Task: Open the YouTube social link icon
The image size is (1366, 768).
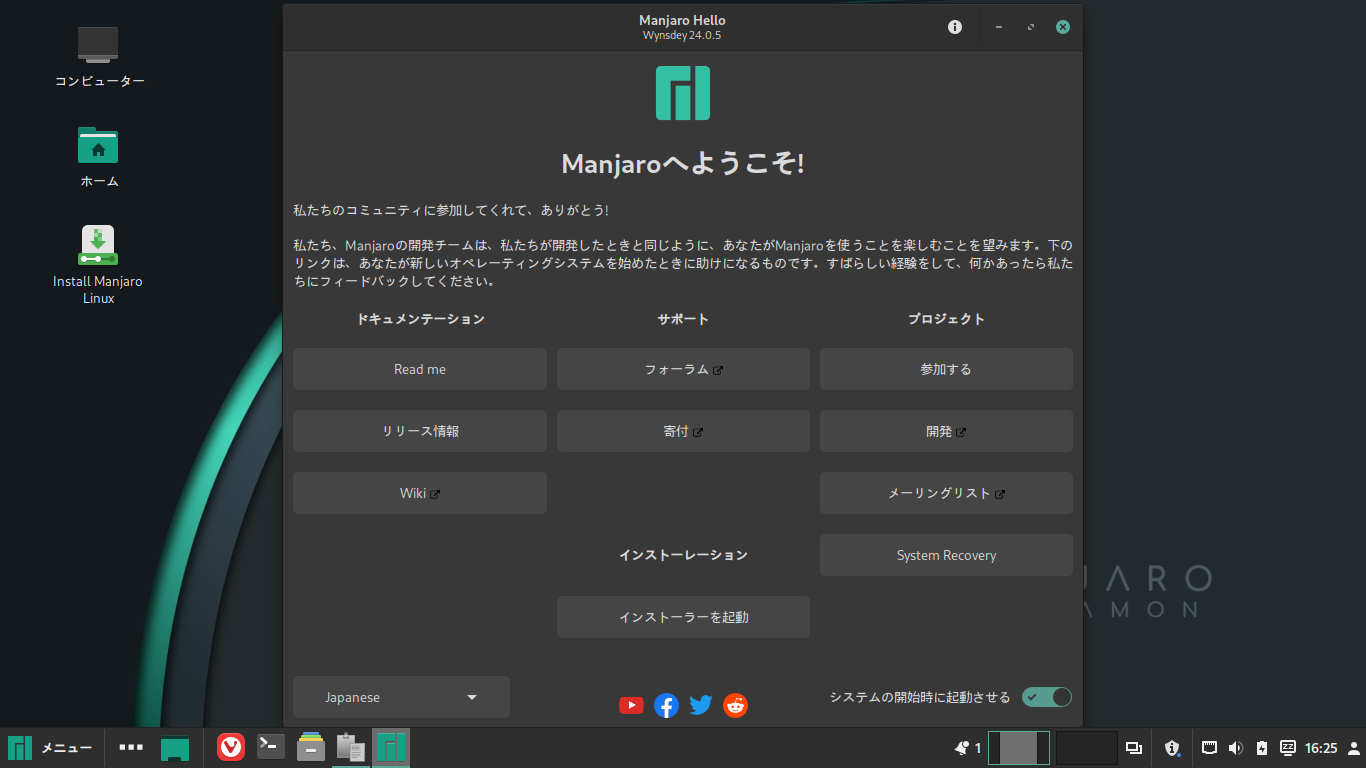Action: (x=631, y=705)
